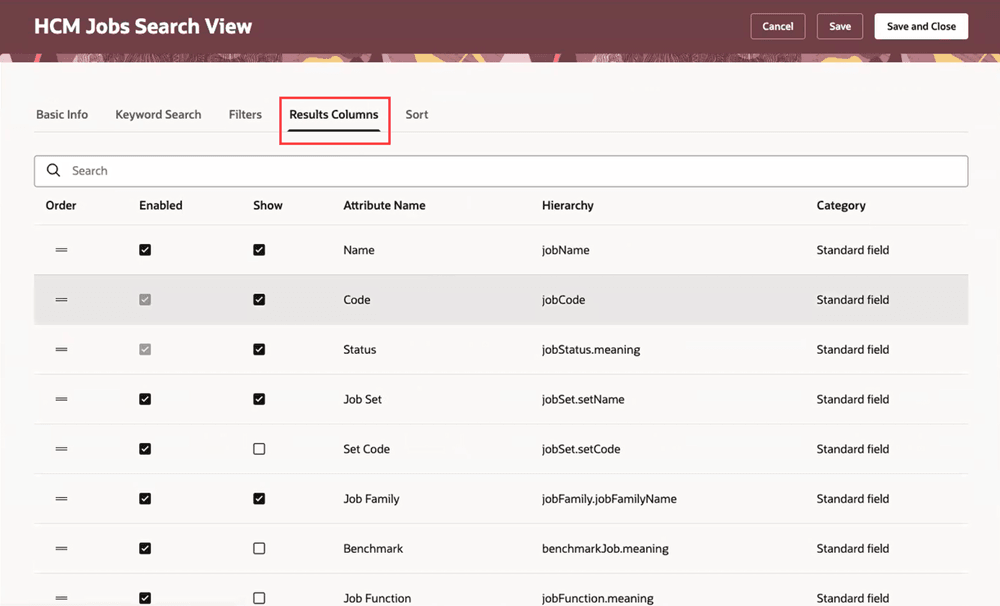Click the Job Set attribute name
The image size is (1000, 606).
[x=362, y=399]
